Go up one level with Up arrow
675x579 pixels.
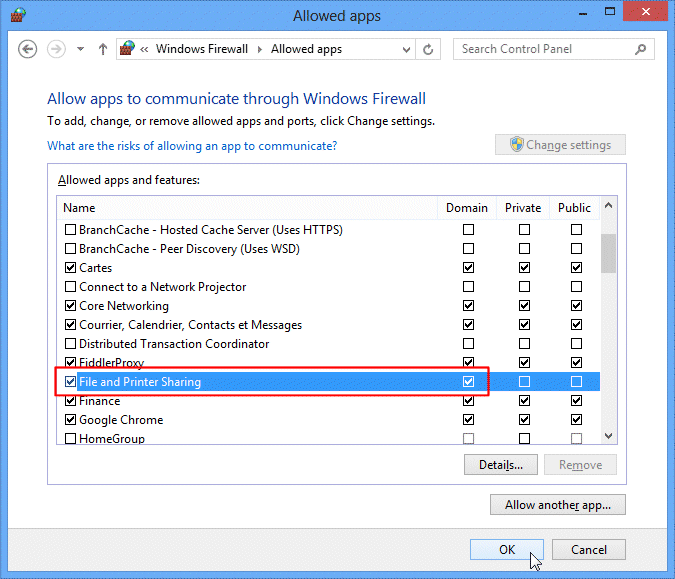[102, 49]
